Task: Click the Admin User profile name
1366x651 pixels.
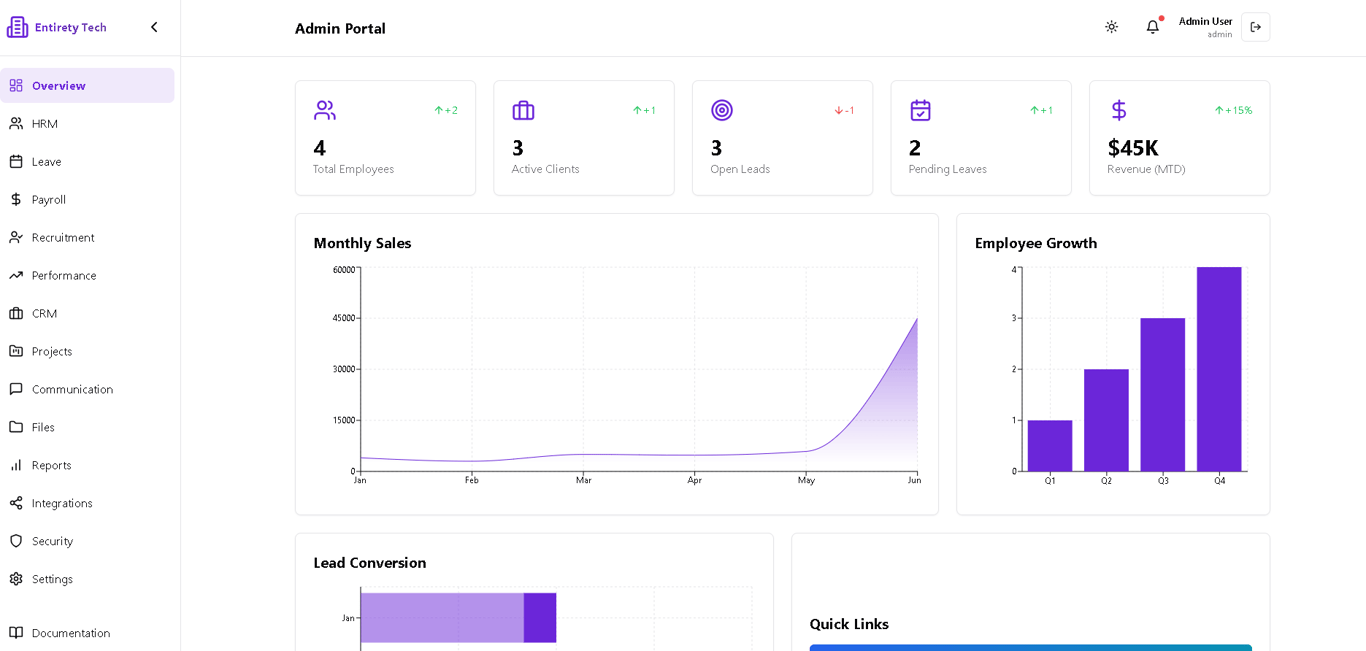Action: (x=1205, y=22)
